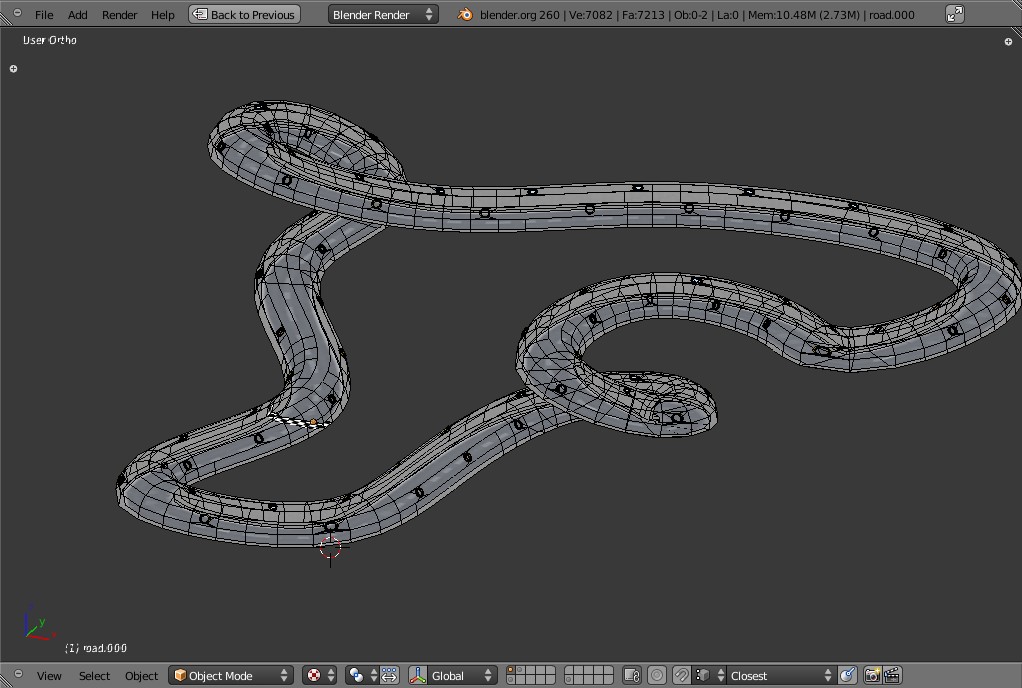Screen dimensions: 1022x688
Task: Open the Blender Render engine dropdown
Action: 383,15
